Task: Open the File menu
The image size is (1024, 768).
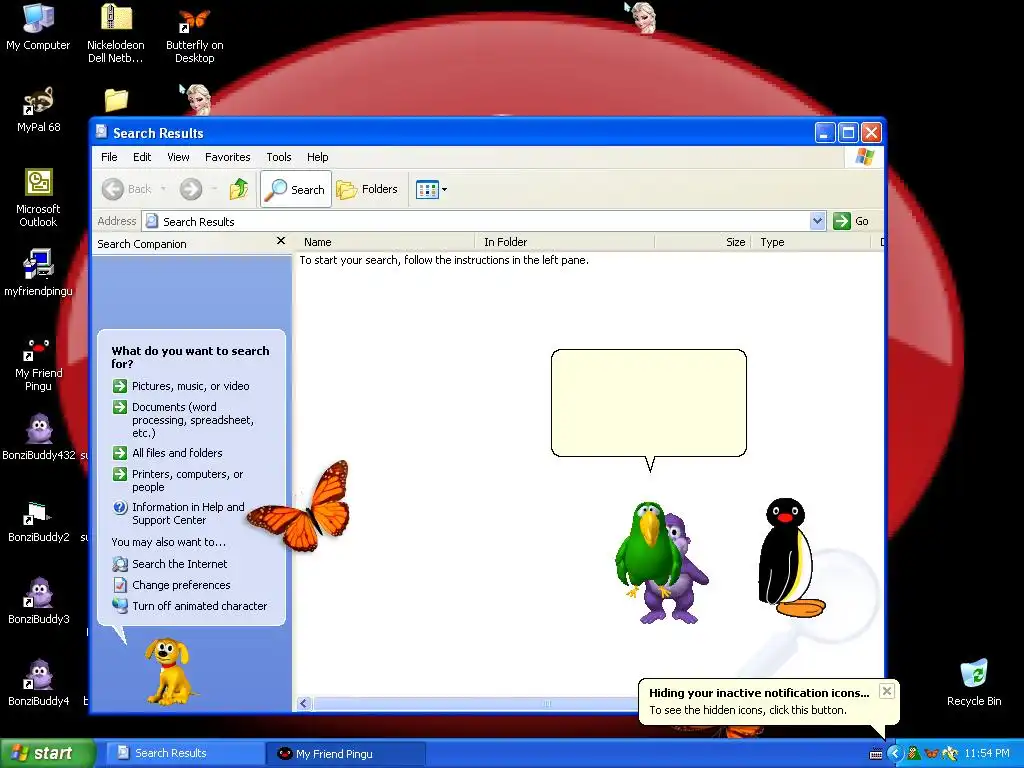Action: click(x=109, y=157)
